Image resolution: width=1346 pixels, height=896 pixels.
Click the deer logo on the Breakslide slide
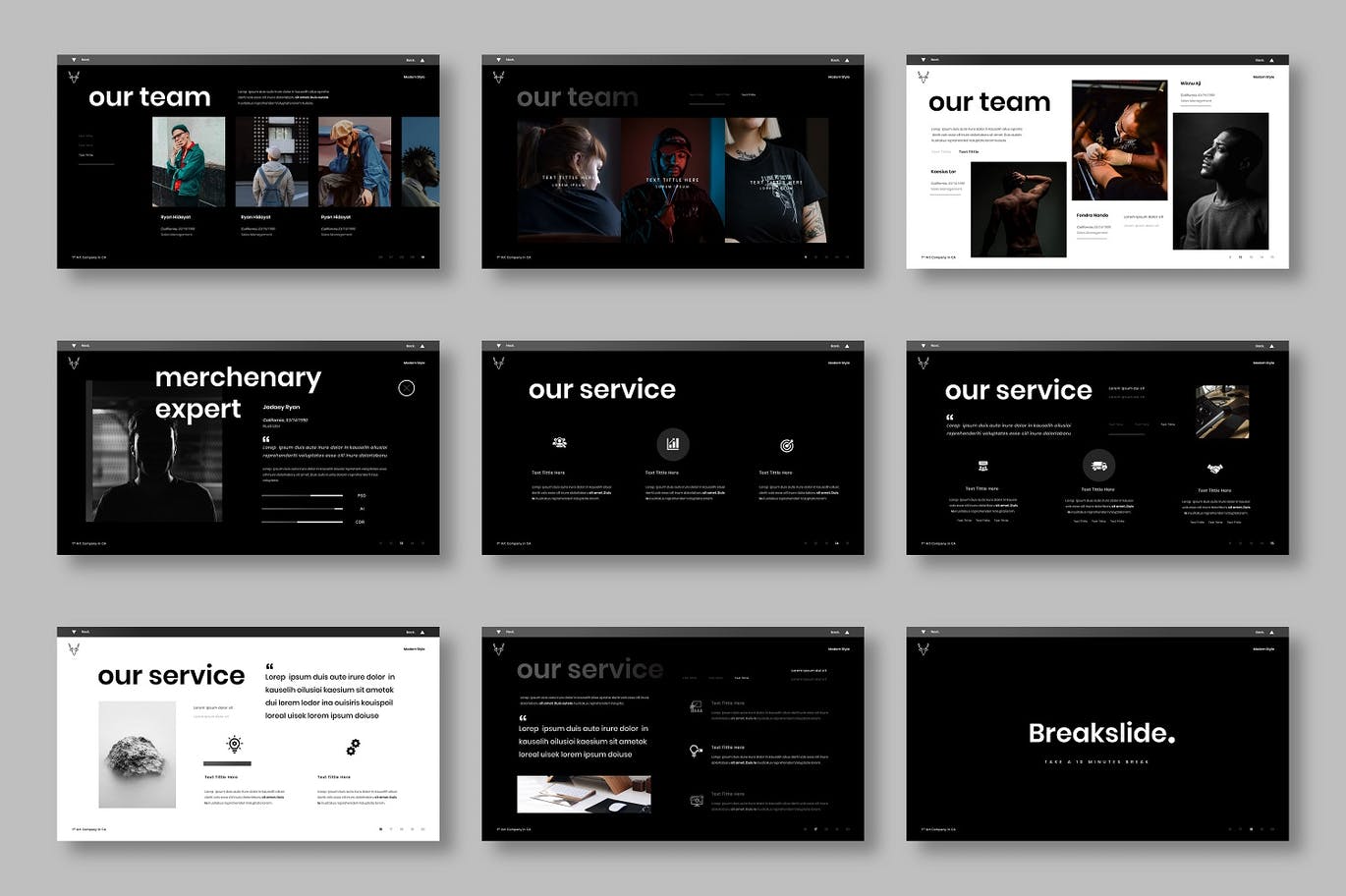click(924, 649)
